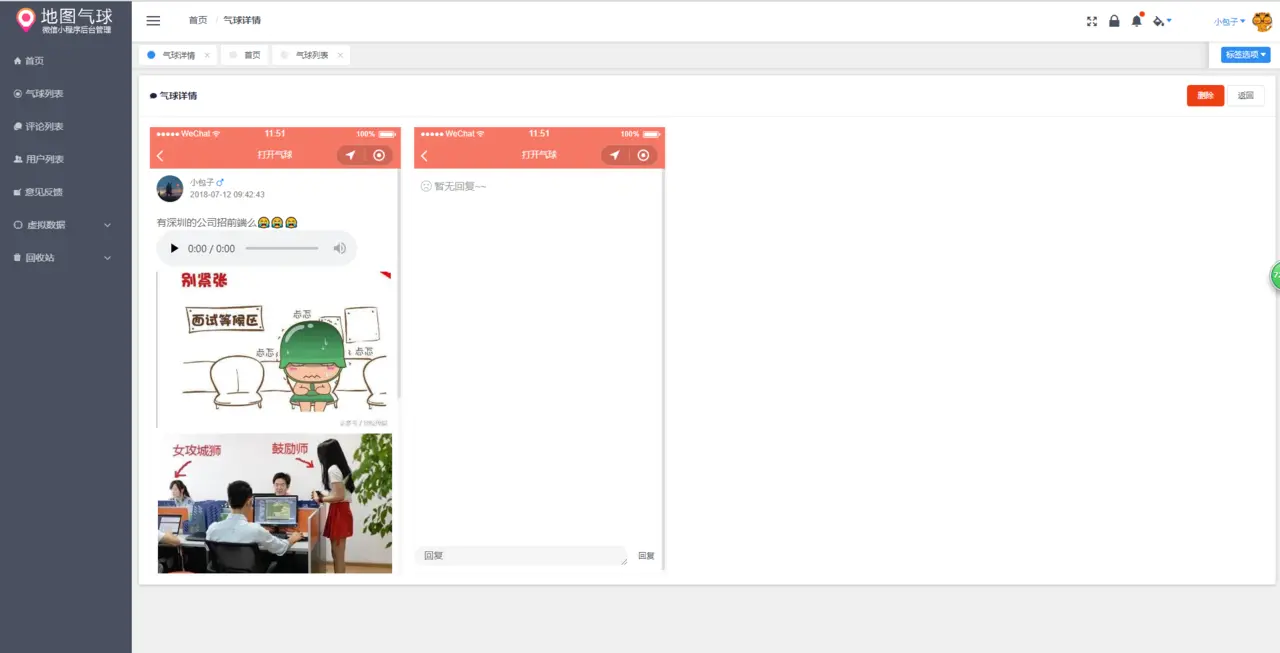Expand the 回收站 sidebar submenu
The image size is (1280, 653).
[x=66, y=258]
